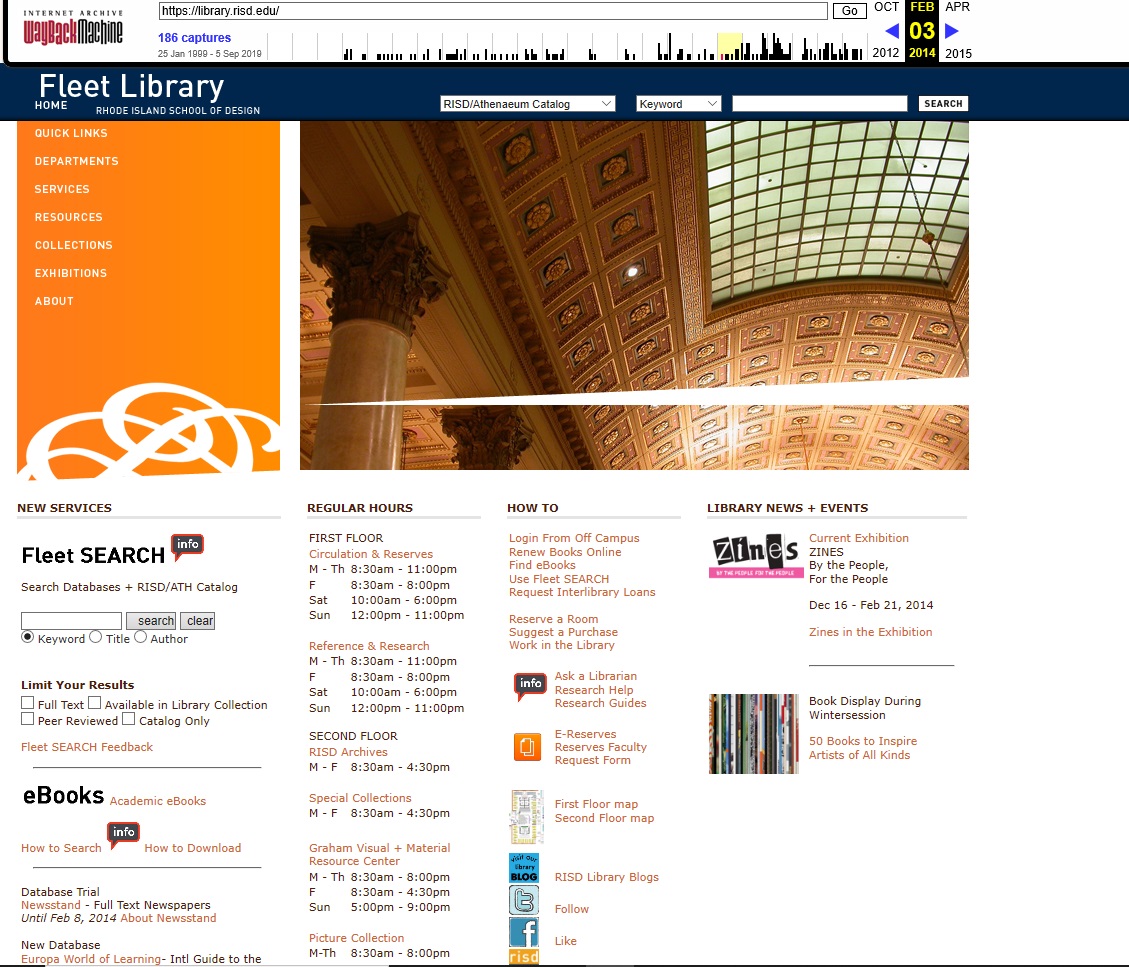The image size is (1129, 967).
Task: Click the highlighted section of capture timeline
Action: [x=729, y=46]
